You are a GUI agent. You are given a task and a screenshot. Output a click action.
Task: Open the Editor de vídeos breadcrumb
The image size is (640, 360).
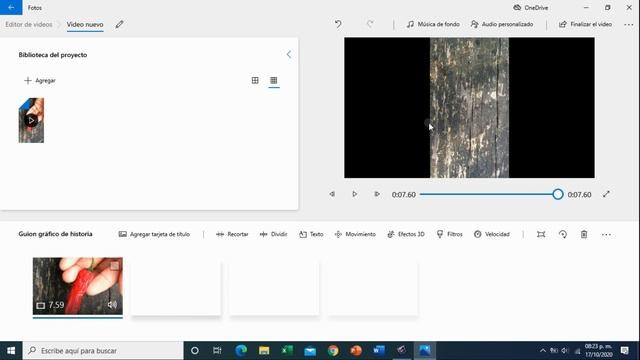[x=29, y=24]
